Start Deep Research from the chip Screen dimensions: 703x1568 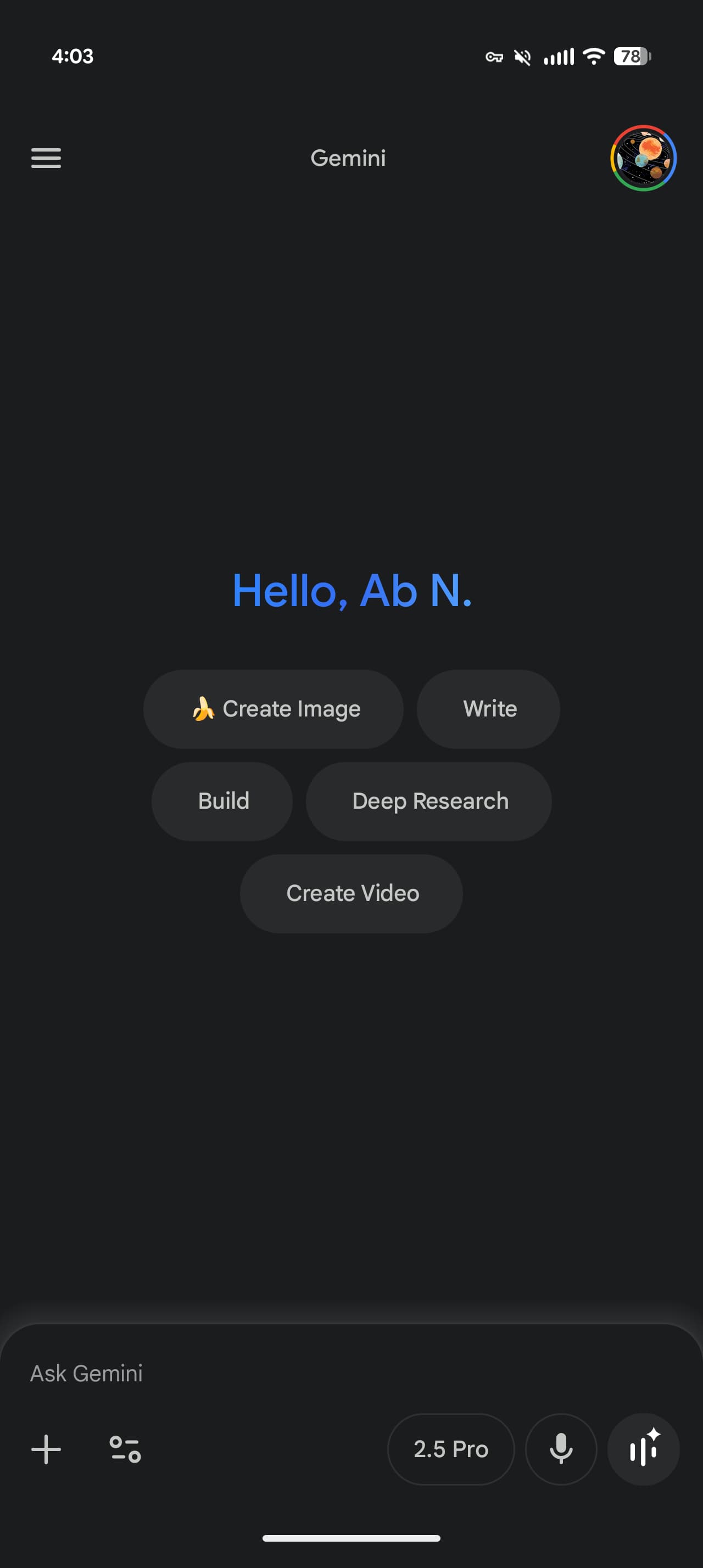point(429,802)
